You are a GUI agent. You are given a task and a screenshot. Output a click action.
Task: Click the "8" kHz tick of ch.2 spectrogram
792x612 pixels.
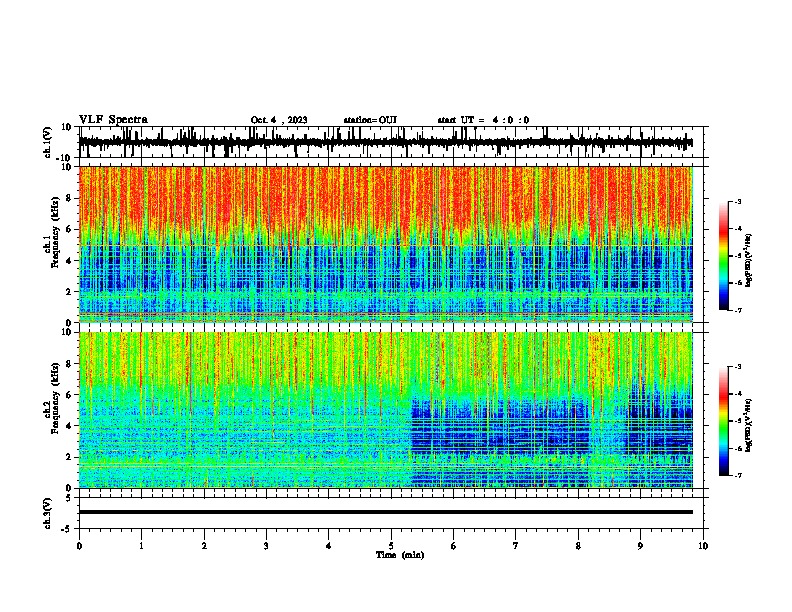click(x=70, y=364)
